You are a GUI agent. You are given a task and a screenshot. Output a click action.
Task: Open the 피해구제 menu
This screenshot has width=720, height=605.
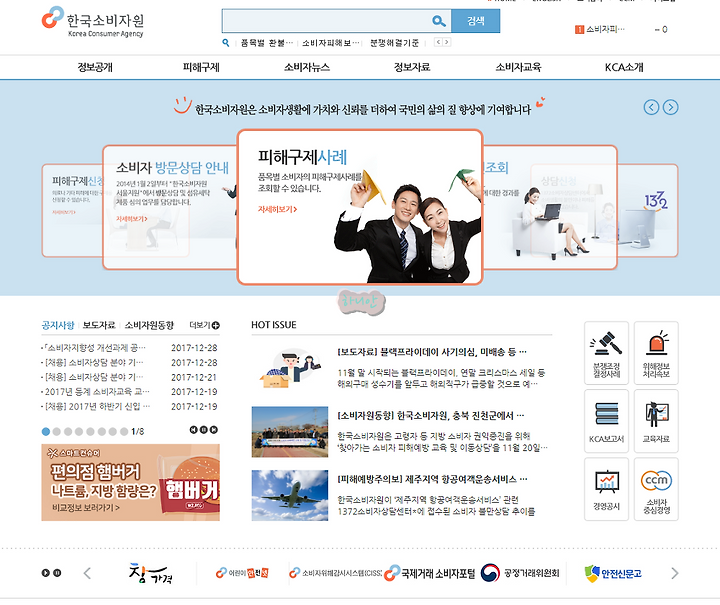(201, 67)
